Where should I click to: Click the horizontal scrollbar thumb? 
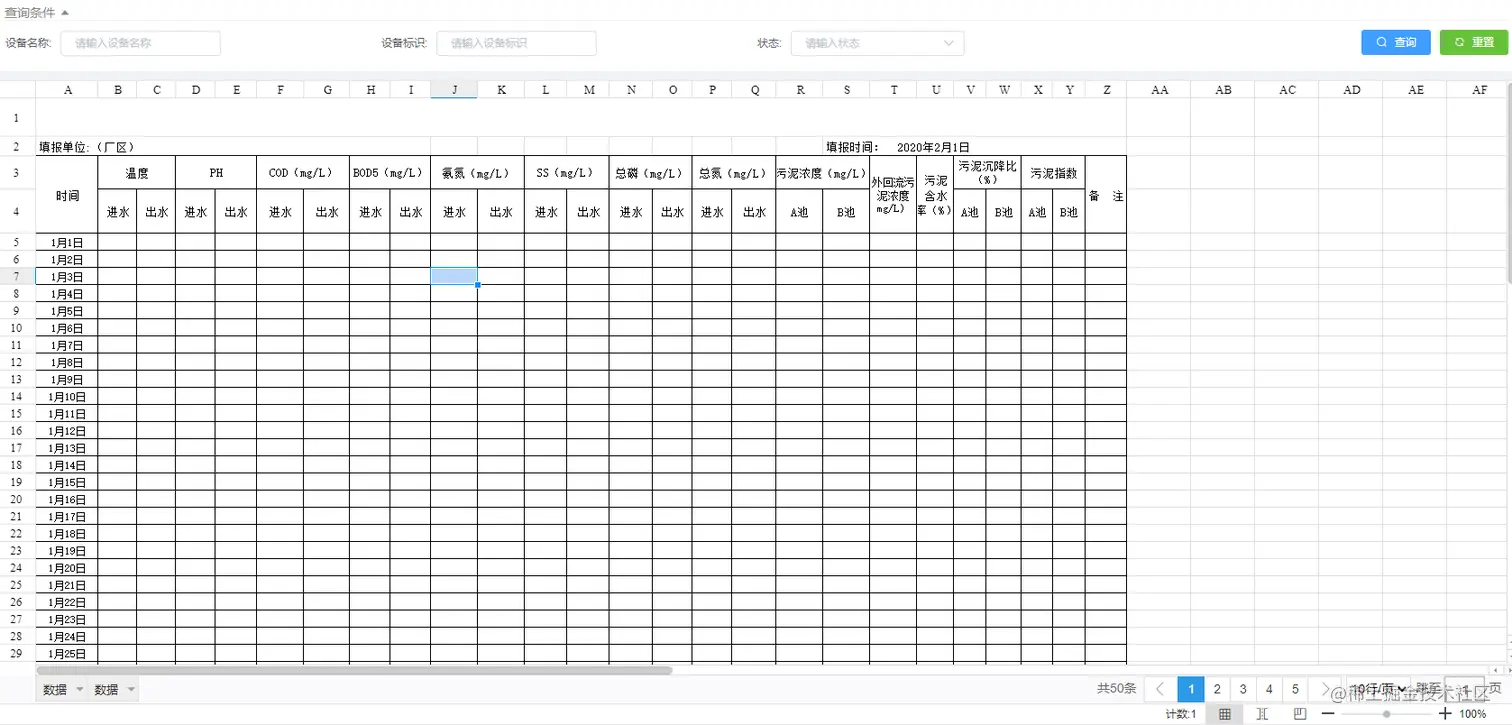(354, 670)
